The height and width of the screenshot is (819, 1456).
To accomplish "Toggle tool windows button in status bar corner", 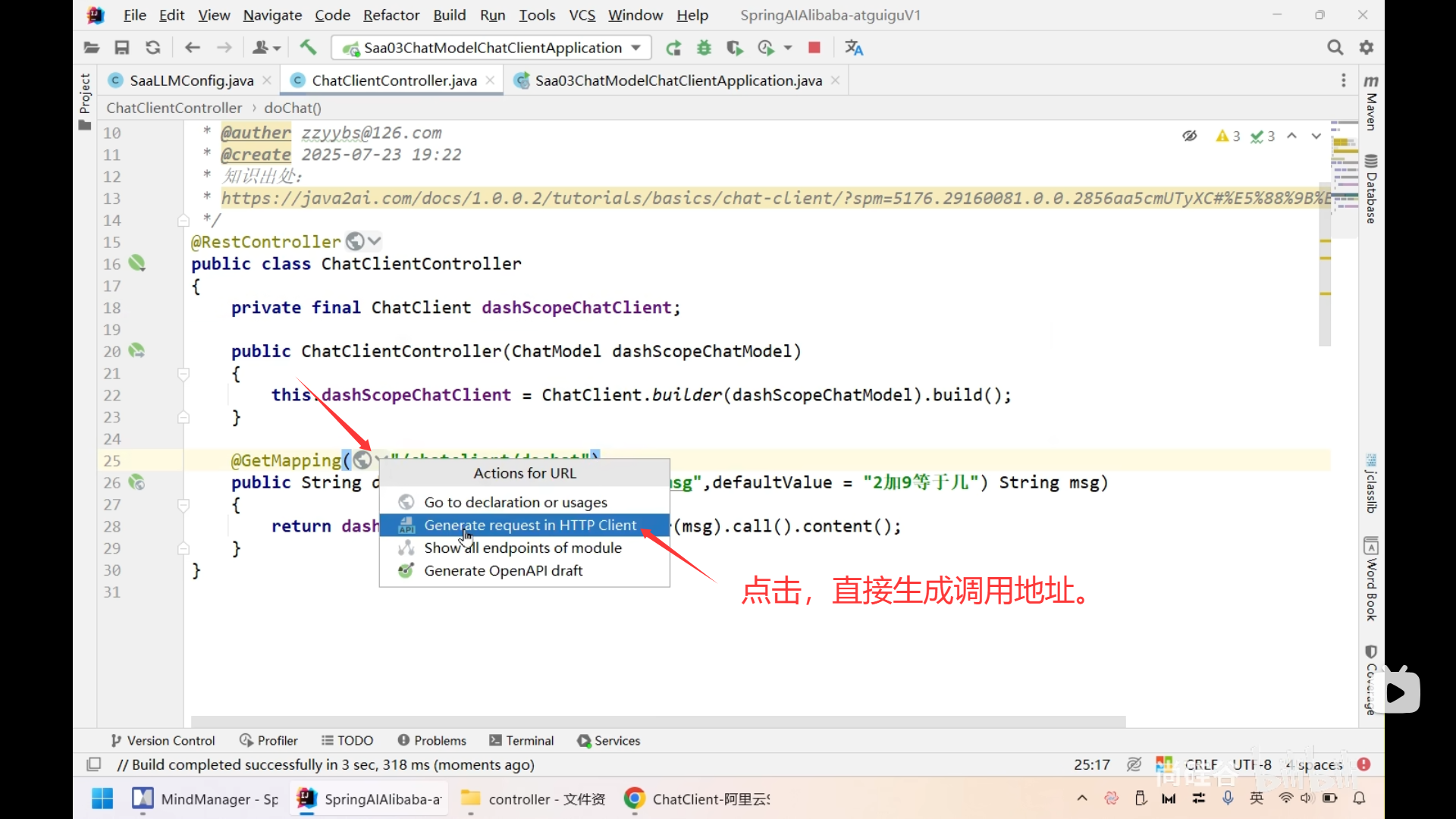I will (94, 764).
